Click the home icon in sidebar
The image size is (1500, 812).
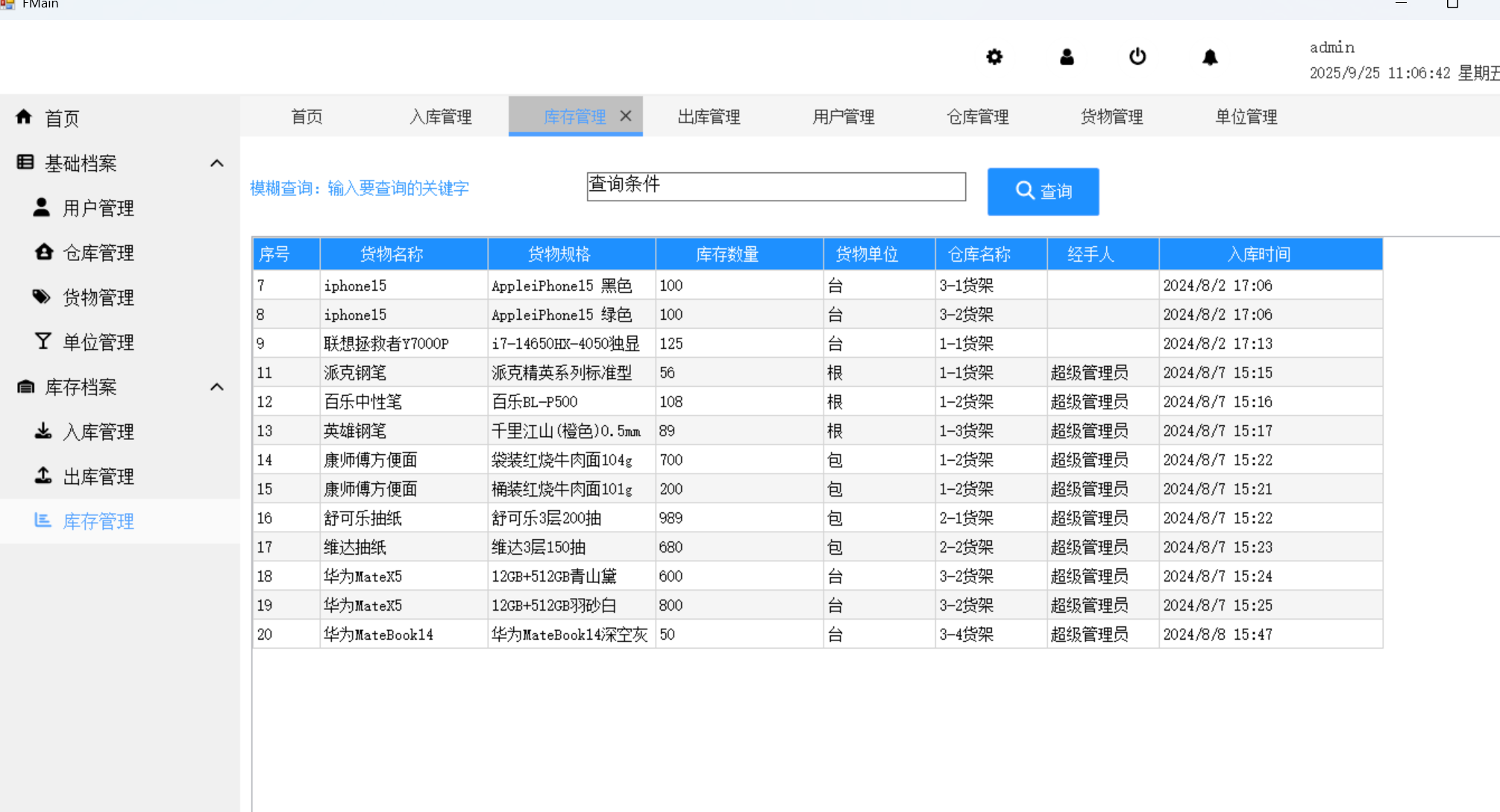(24, 117)
